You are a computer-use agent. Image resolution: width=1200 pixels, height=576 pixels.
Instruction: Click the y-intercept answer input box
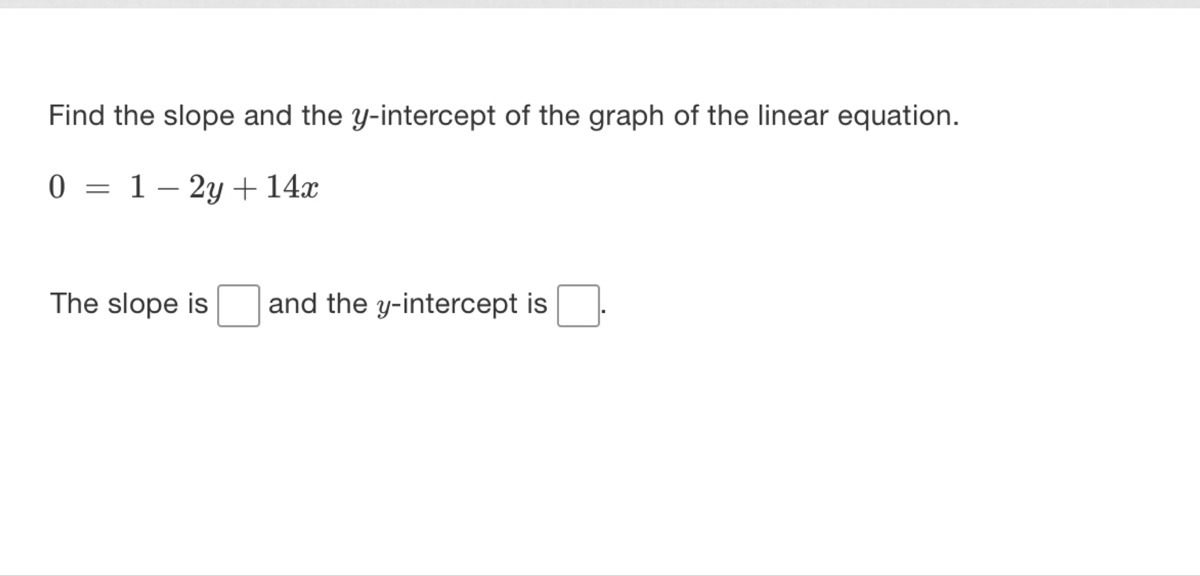coord(578,306)
